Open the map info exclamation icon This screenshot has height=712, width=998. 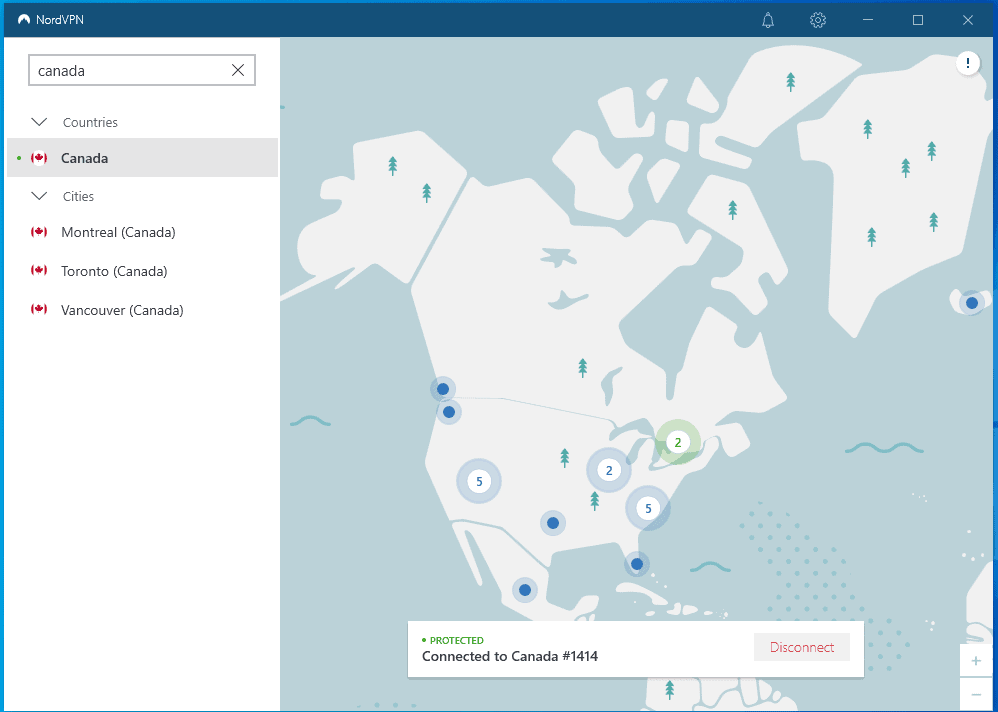pos(968,63)
